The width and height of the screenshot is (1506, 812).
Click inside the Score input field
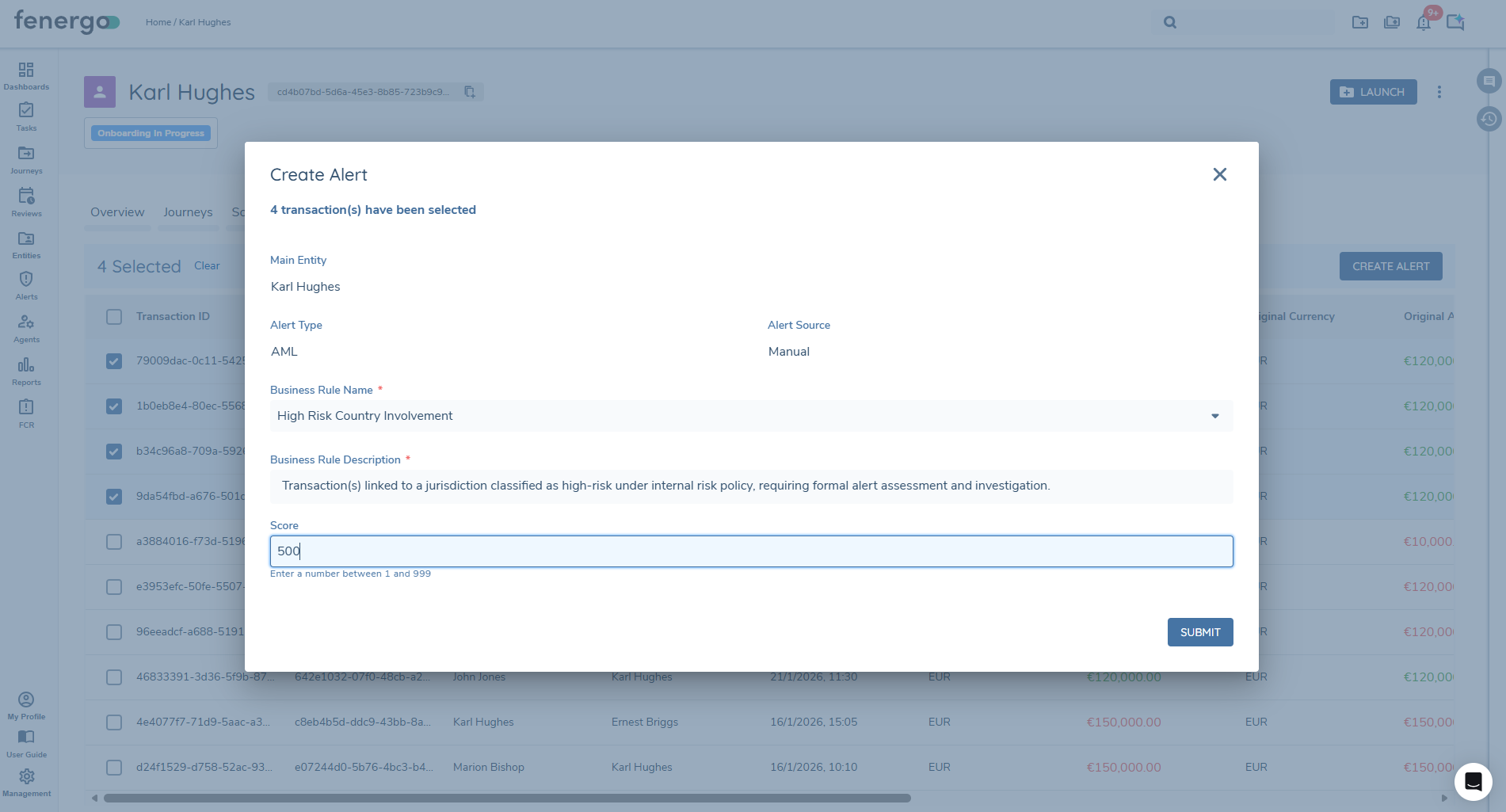point(752,551)
